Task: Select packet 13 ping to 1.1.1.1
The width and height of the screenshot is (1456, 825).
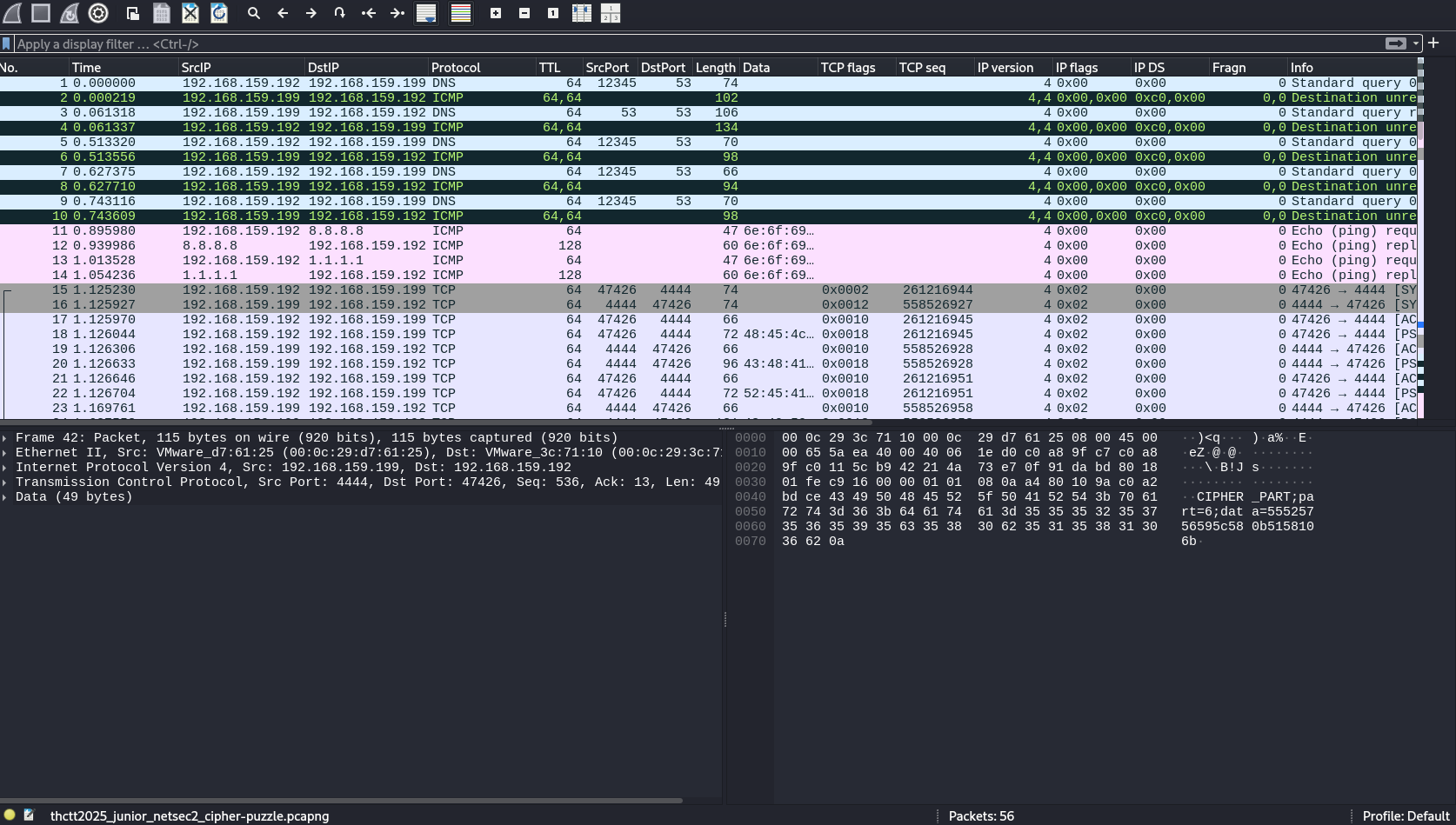Action: coord(708,261)
